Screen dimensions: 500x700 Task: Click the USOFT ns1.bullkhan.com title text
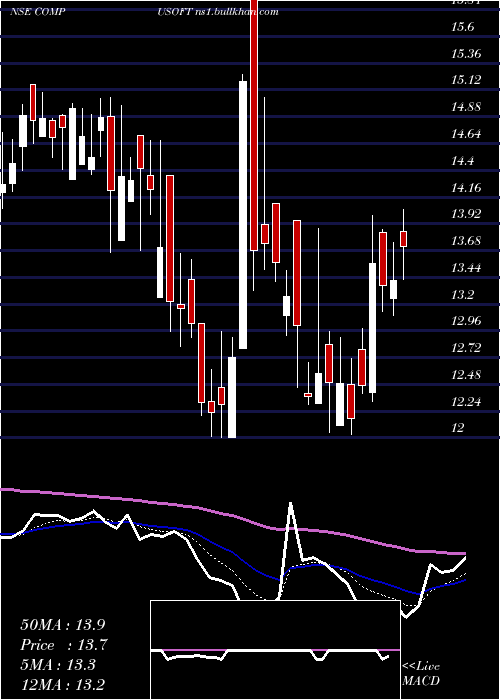click(218, 12)
